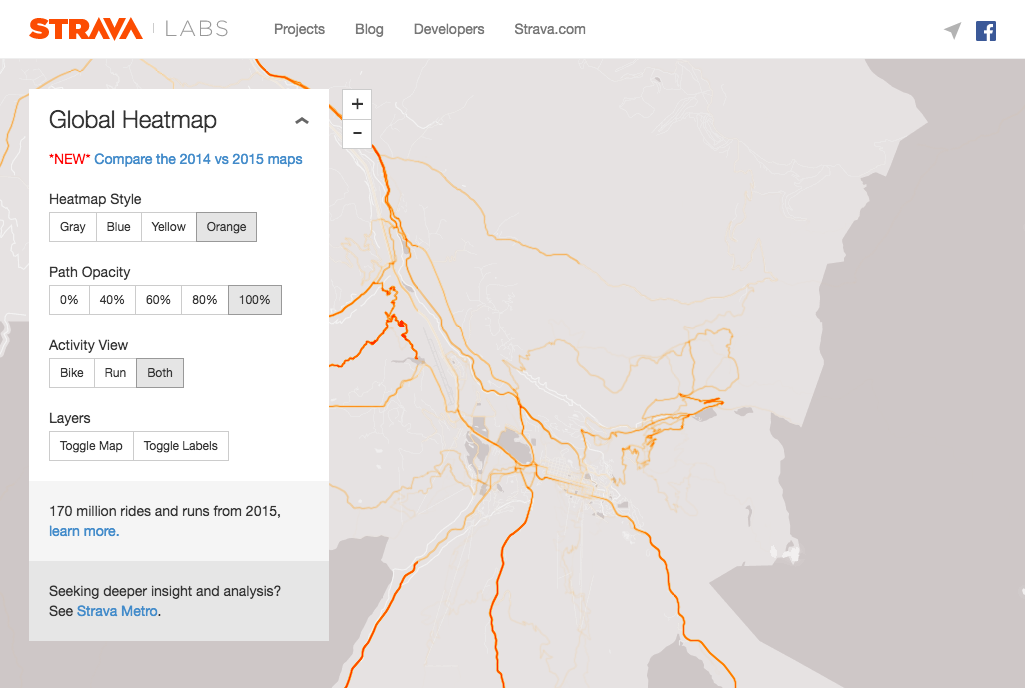Collapse the Global Heatmap panel
Screen dimensions: 1025x688
[301, 120]
